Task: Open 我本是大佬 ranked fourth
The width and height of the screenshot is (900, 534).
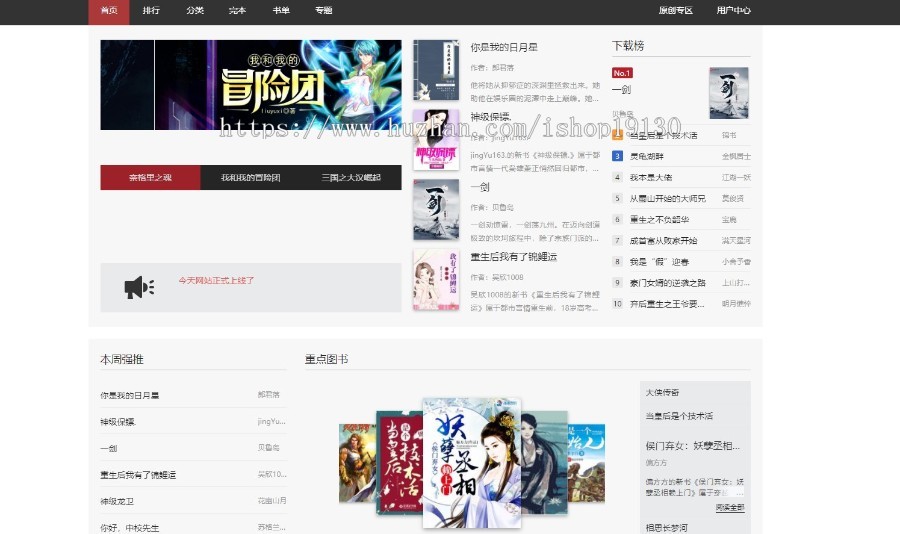Action: tap(651, 177)
